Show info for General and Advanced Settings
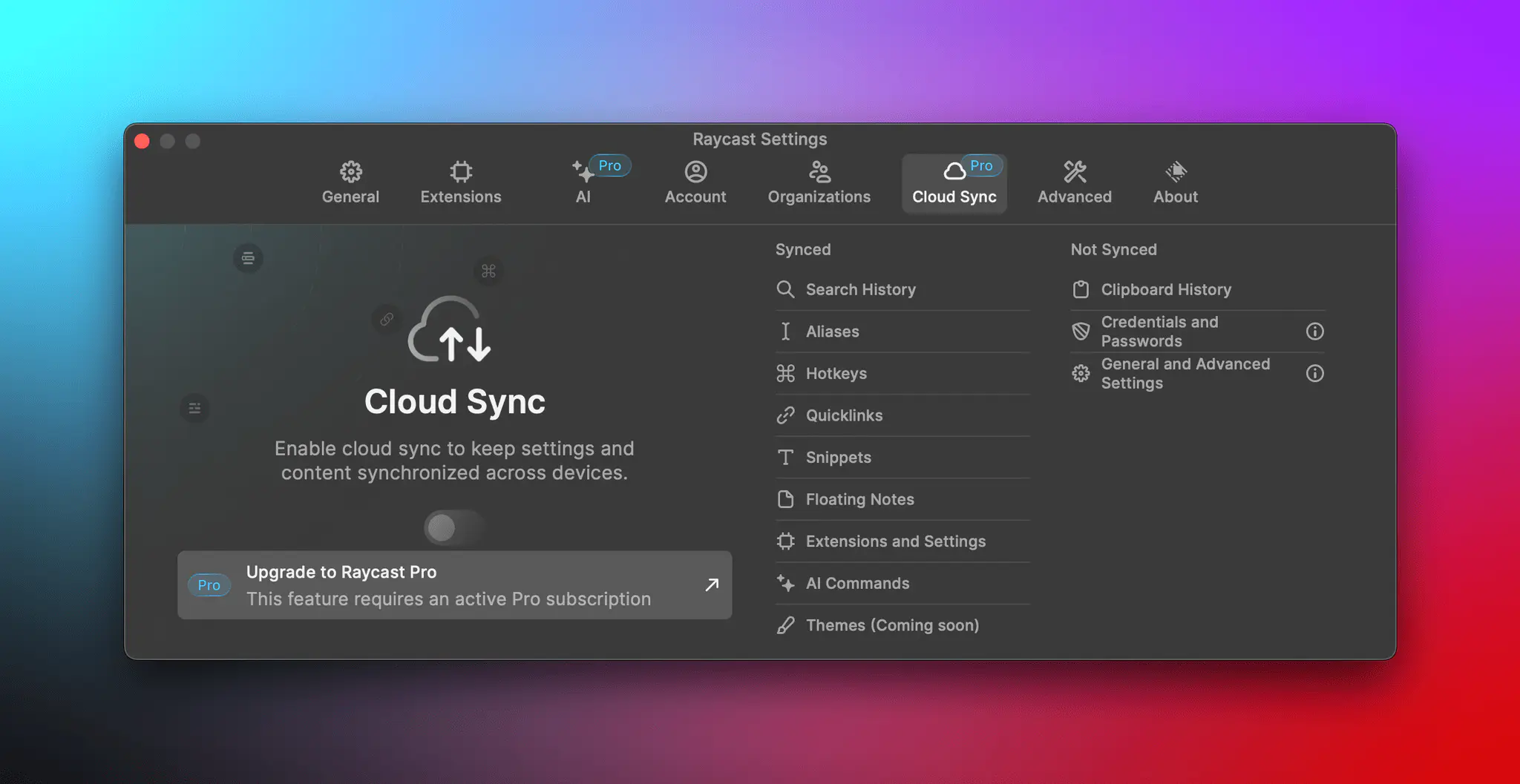 click(x=1314, y=373)
